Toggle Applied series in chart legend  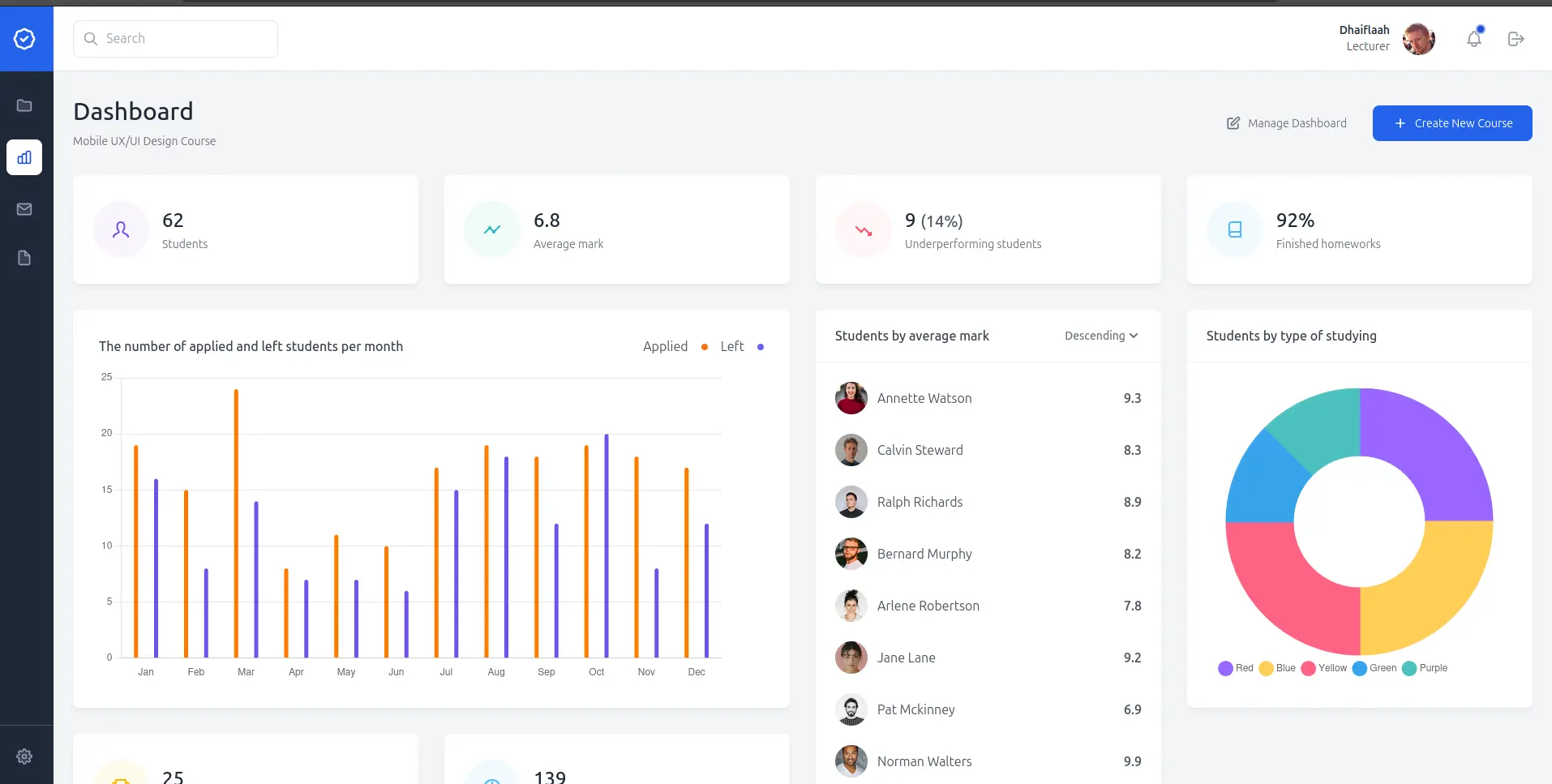click(675, 346)
